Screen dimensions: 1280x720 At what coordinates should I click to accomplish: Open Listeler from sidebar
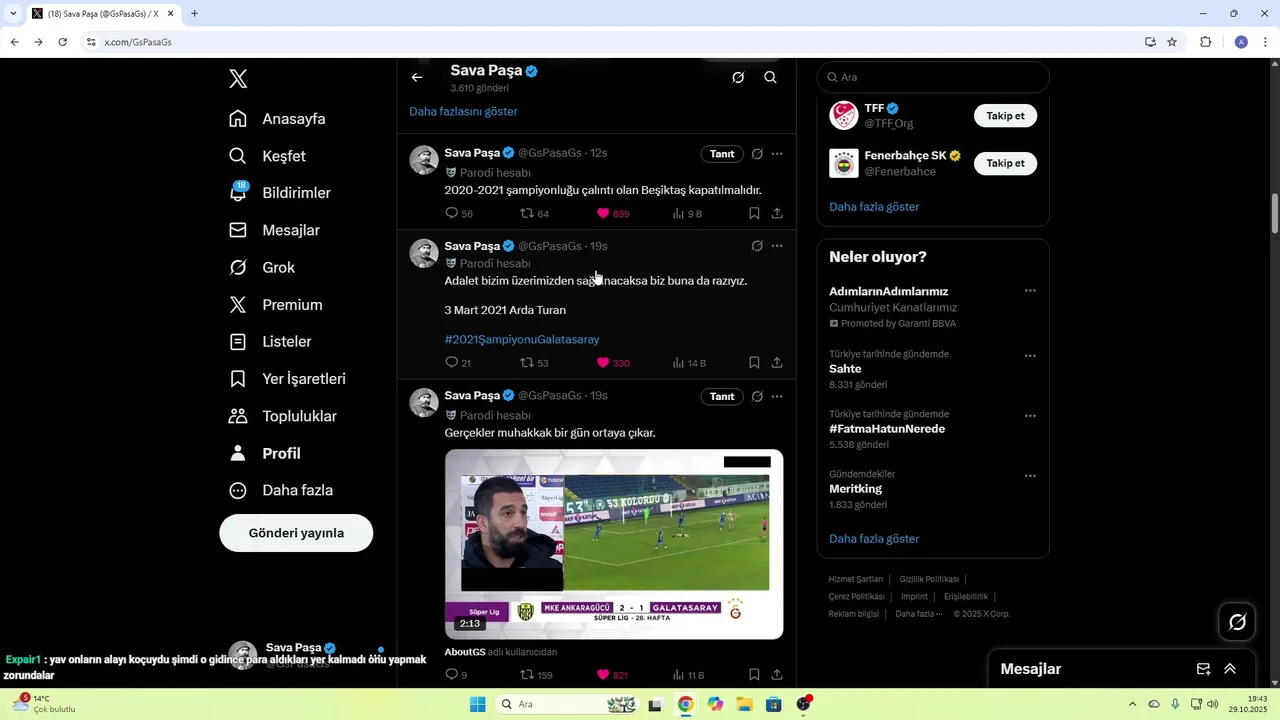pos(269,342)
